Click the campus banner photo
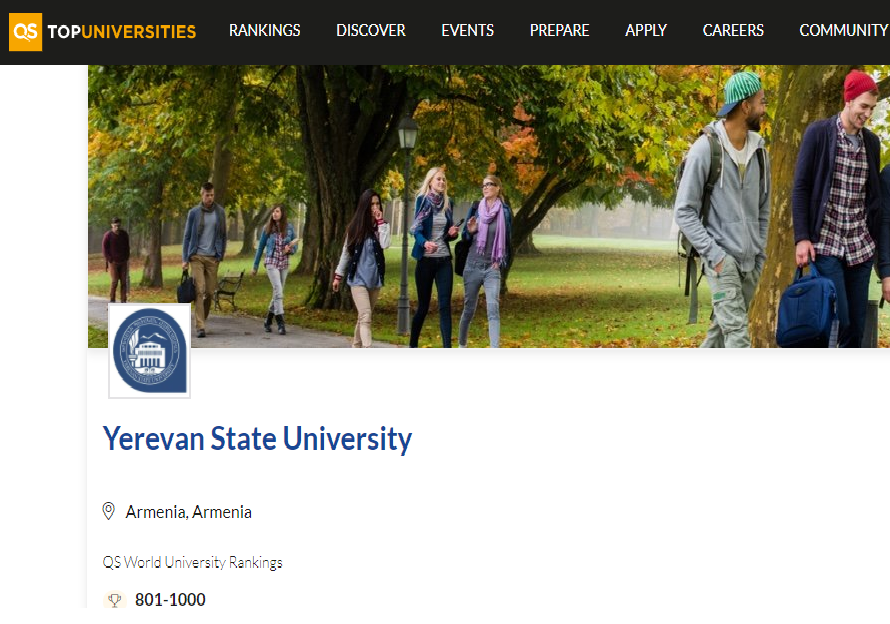The image size is (890, 624). (489, 206)
